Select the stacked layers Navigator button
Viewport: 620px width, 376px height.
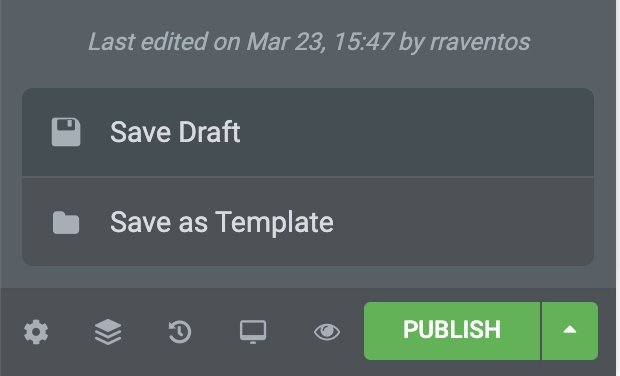click(108, 332)
